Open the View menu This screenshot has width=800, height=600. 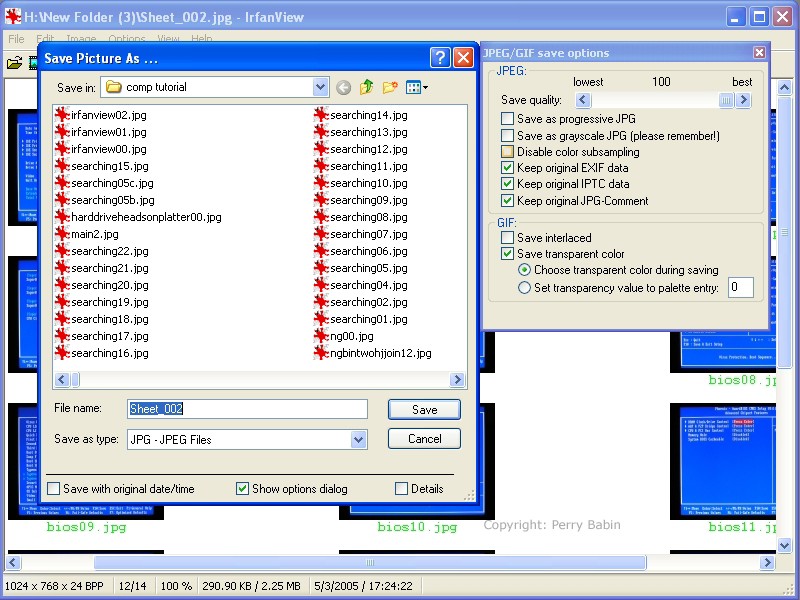(x=168, y=39)
